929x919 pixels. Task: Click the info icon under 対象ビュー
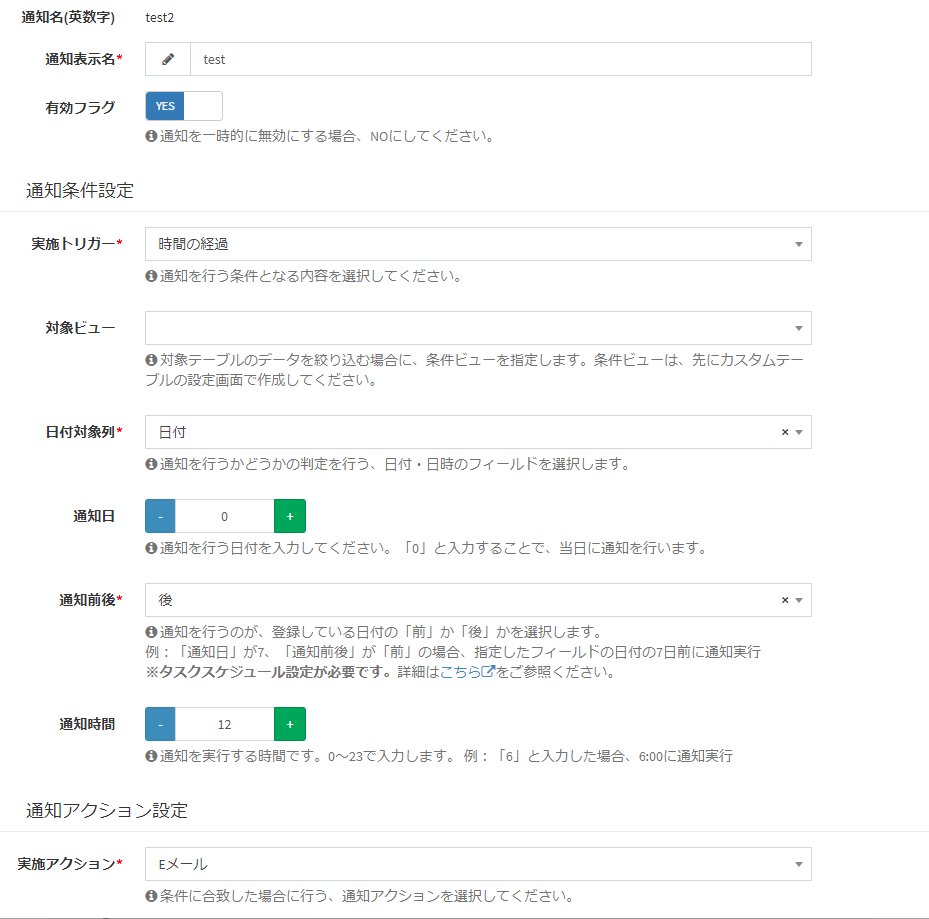click(151, 360)
